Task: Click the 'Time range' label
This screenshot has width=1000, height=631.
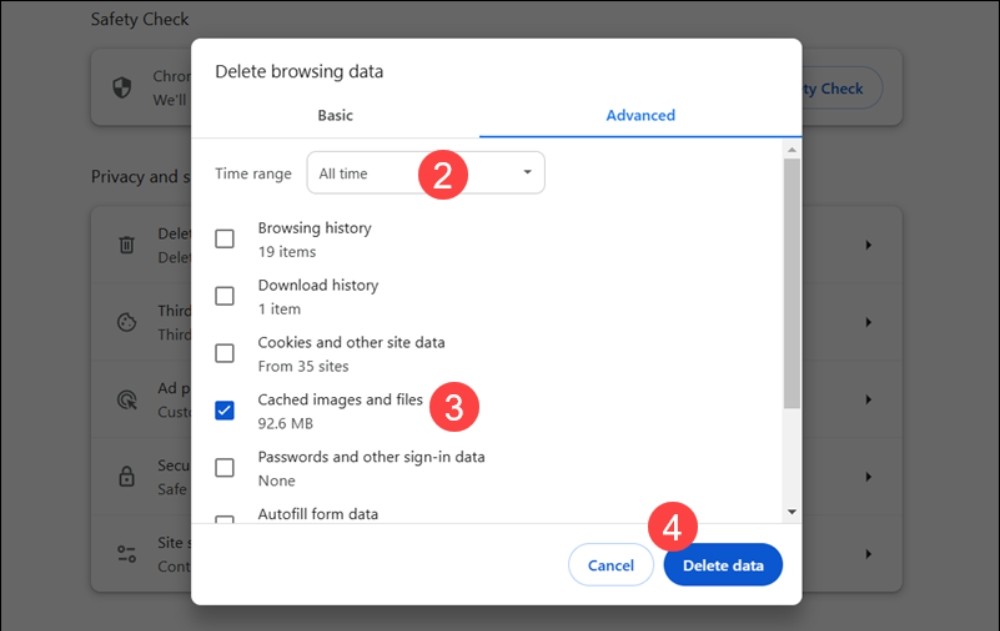Action: click(x=253, y=174)
